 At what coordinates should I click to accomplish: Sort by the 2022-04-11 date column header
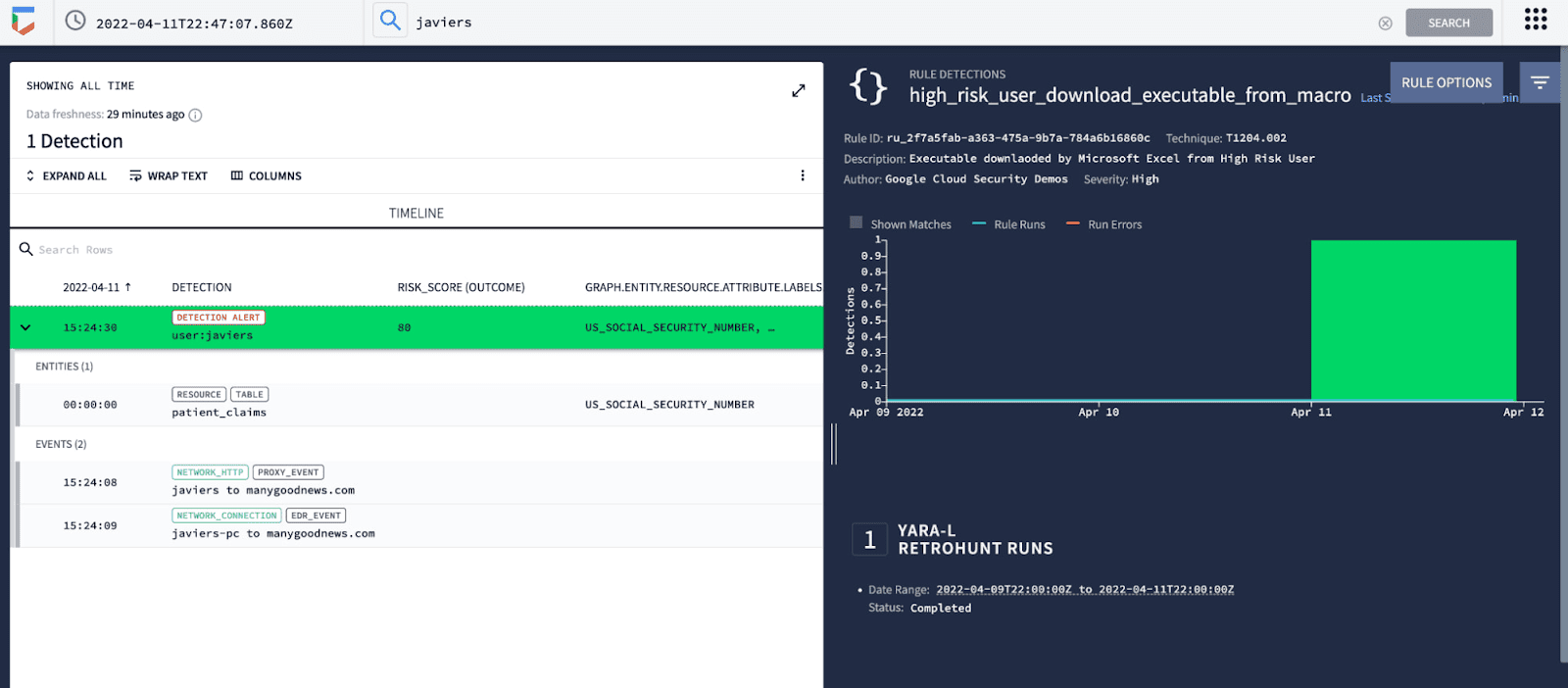[x=97, y=287]
